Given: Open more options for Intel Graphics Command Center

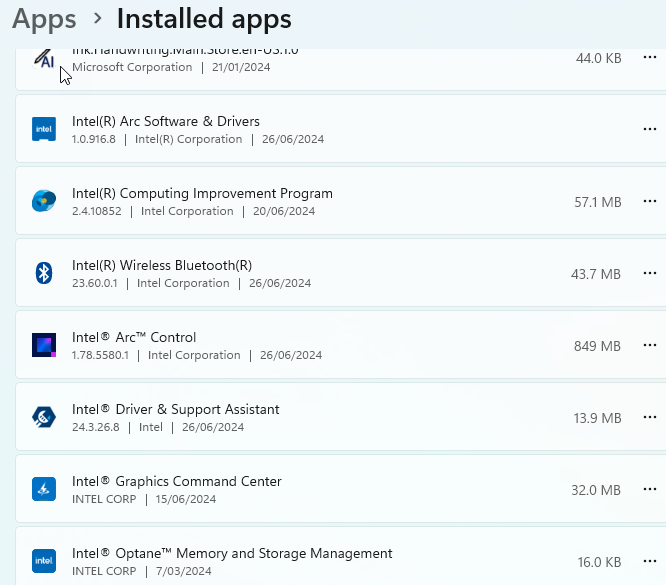Looking at the screenshot, I should point(650,489).
